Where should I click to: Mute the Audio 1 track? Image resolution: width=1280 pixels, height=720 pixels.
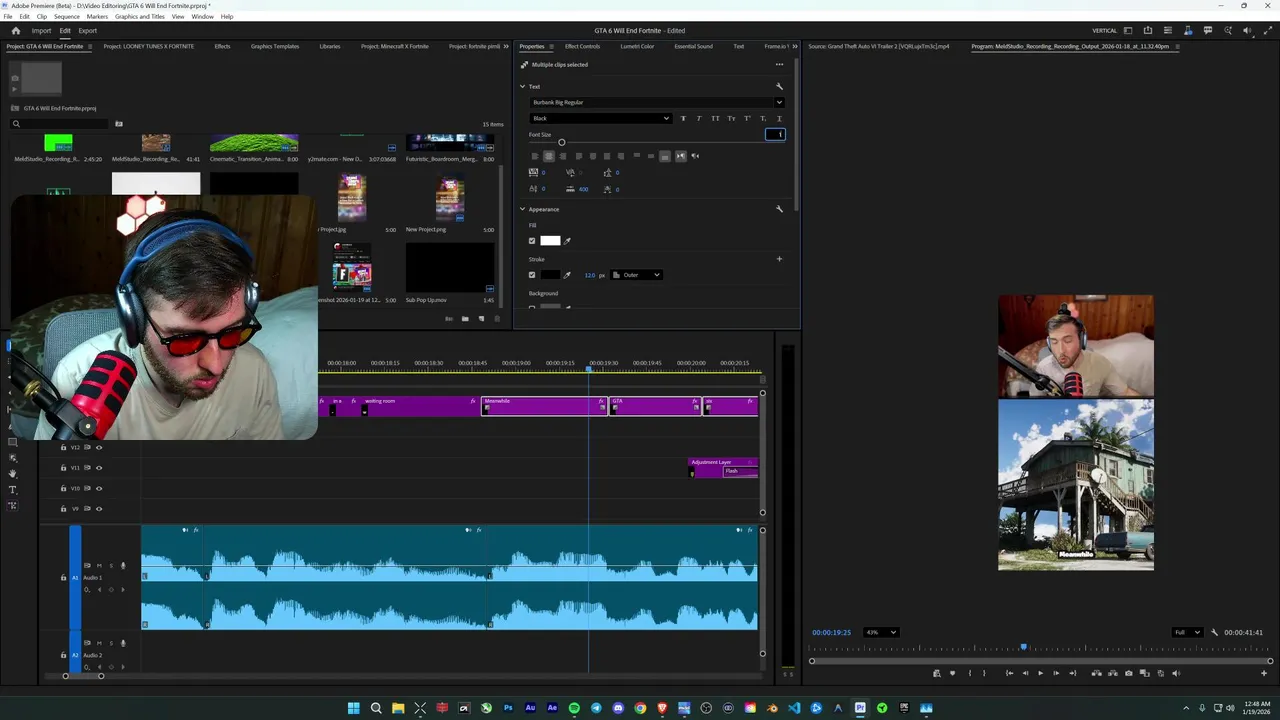pyautogui.click(x=99, y=566)
